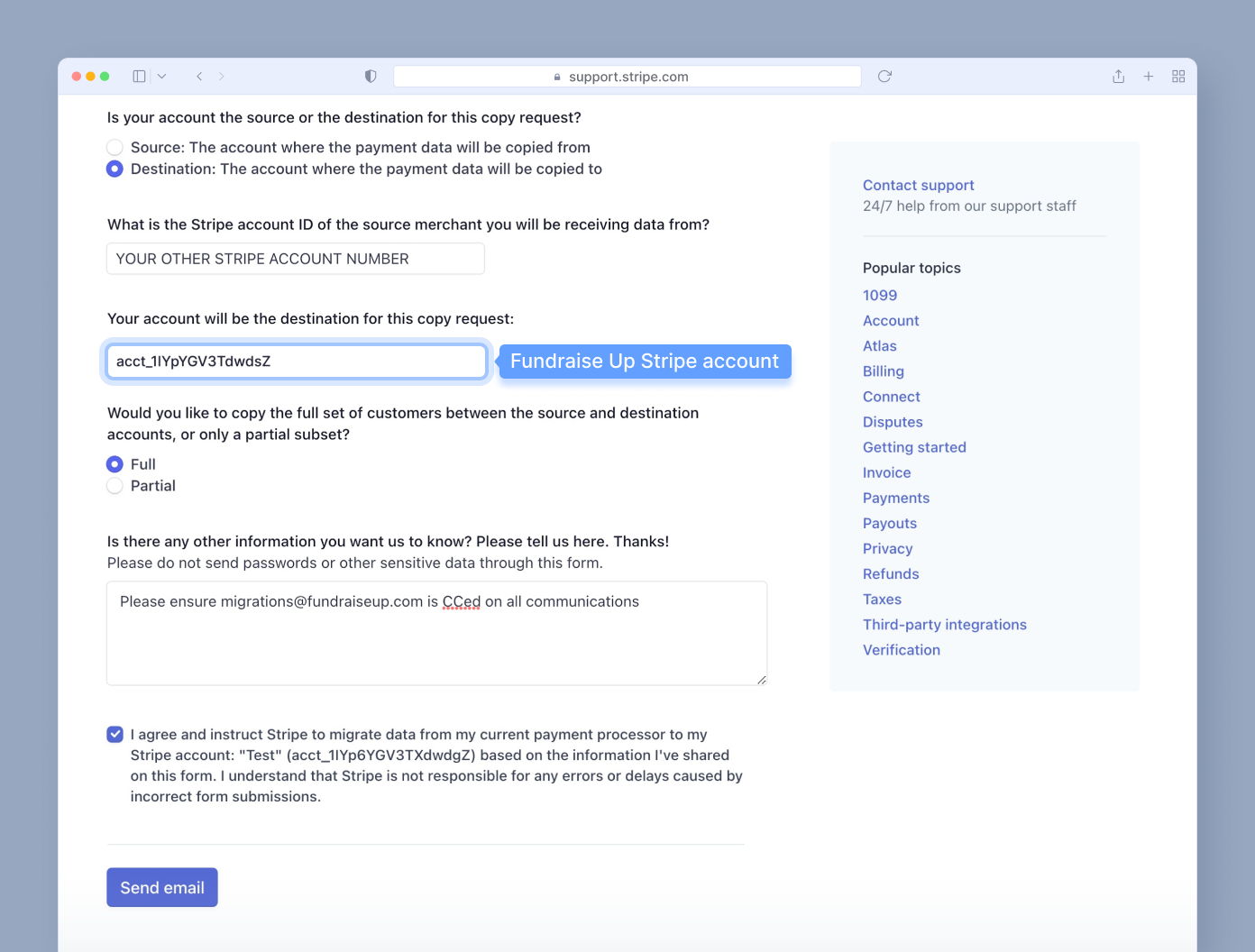
Task: Click inside the additional information textarea
Action: point(436,631)
